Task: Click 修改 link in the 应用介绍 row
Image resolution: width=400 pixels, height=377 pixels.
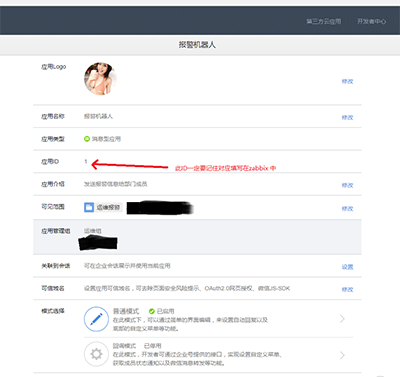Action: point(347,185)
